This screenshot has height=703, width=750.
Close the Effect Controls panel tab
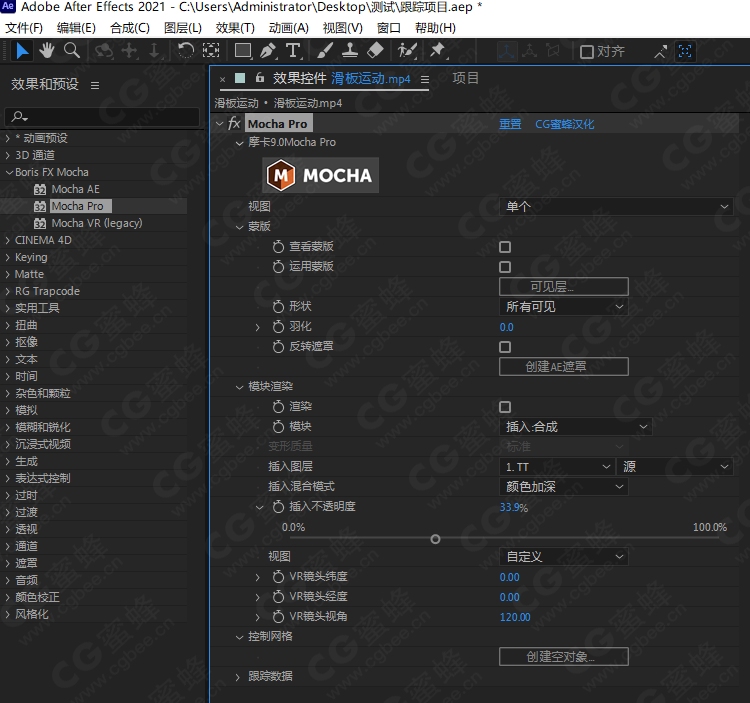(222, 79)
